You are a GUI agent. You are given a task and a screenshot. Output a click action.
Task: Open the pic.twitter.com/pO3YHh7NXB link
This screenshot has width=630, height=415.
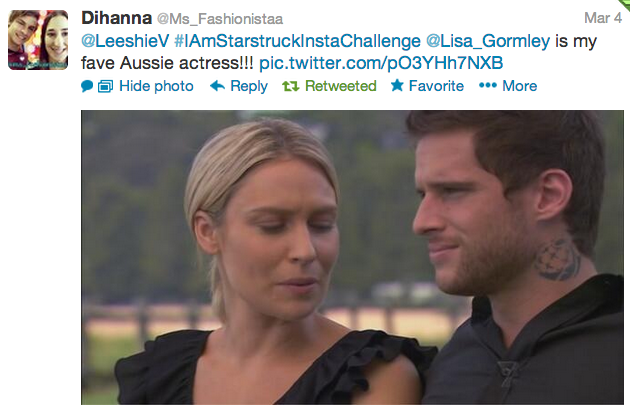click(381, 63)
